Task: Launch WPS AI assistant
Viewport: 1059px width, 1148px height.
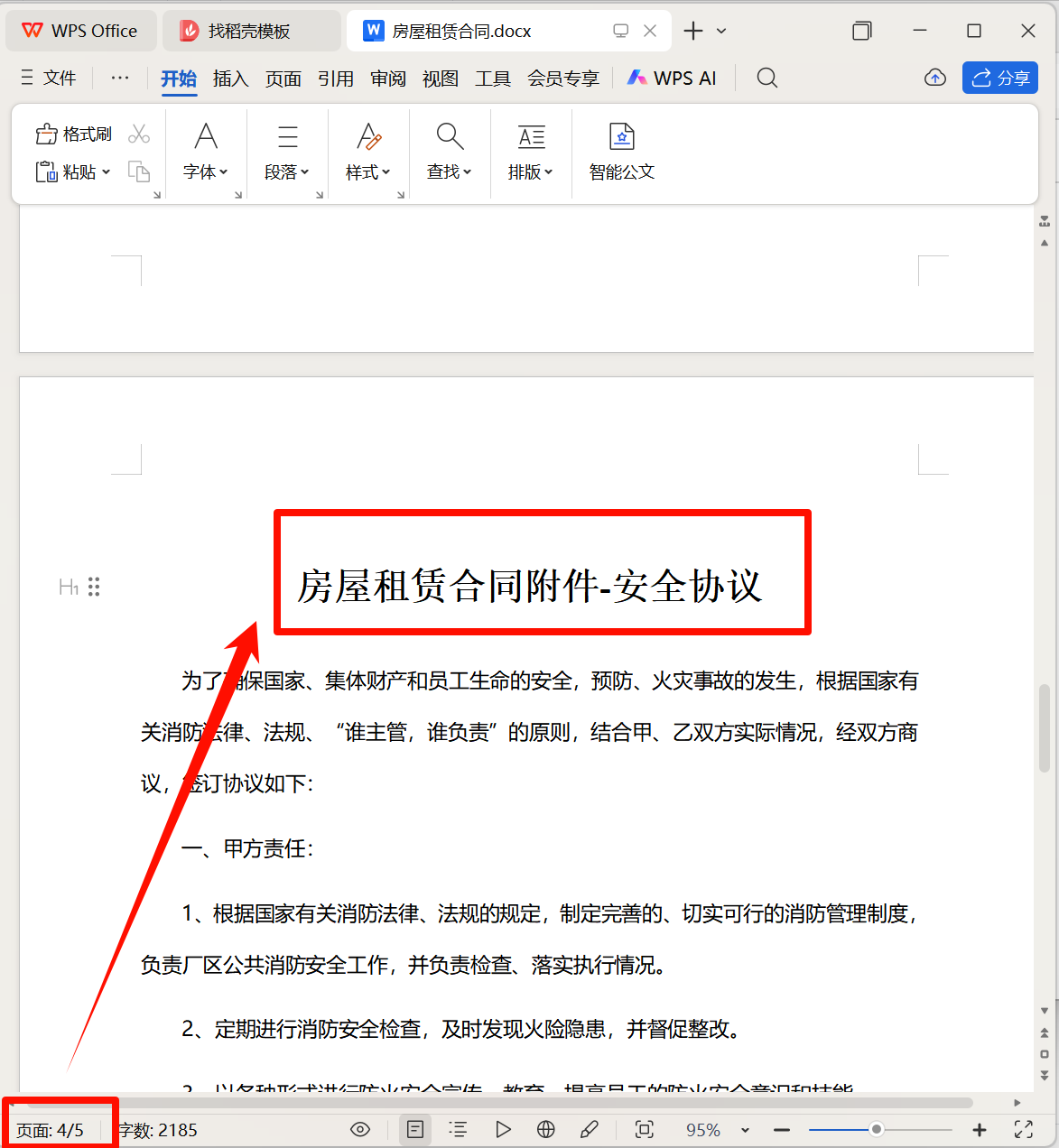Action: click(x=672, y=79)
